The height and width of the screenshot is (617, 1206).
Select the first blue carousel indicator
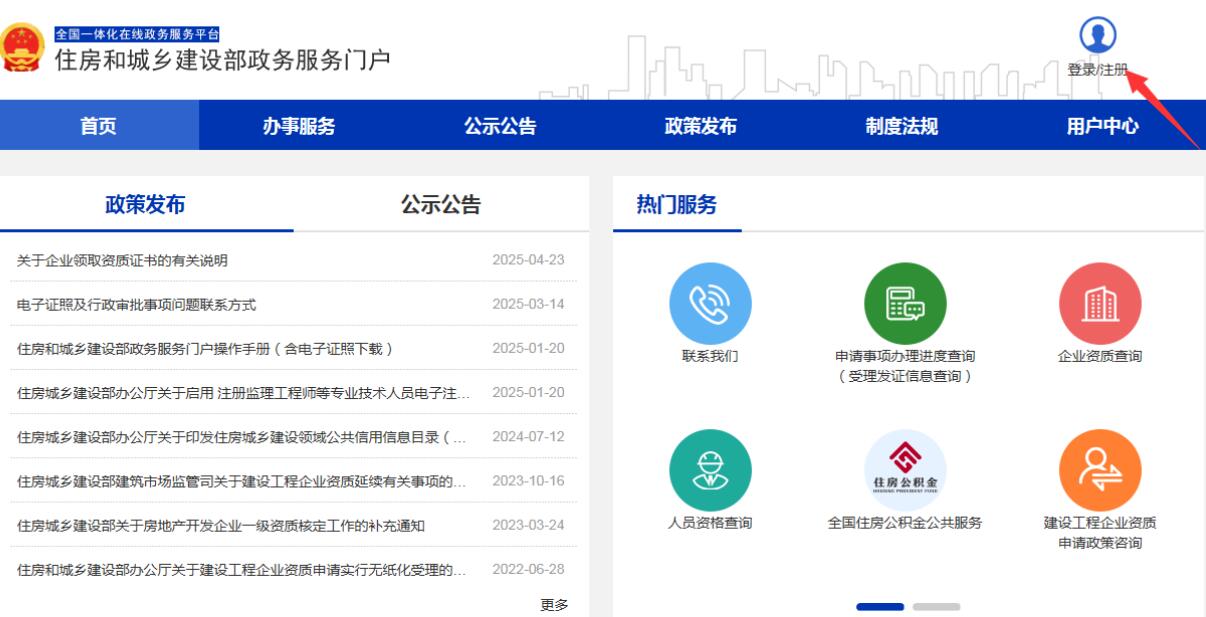tap(880, 607)
